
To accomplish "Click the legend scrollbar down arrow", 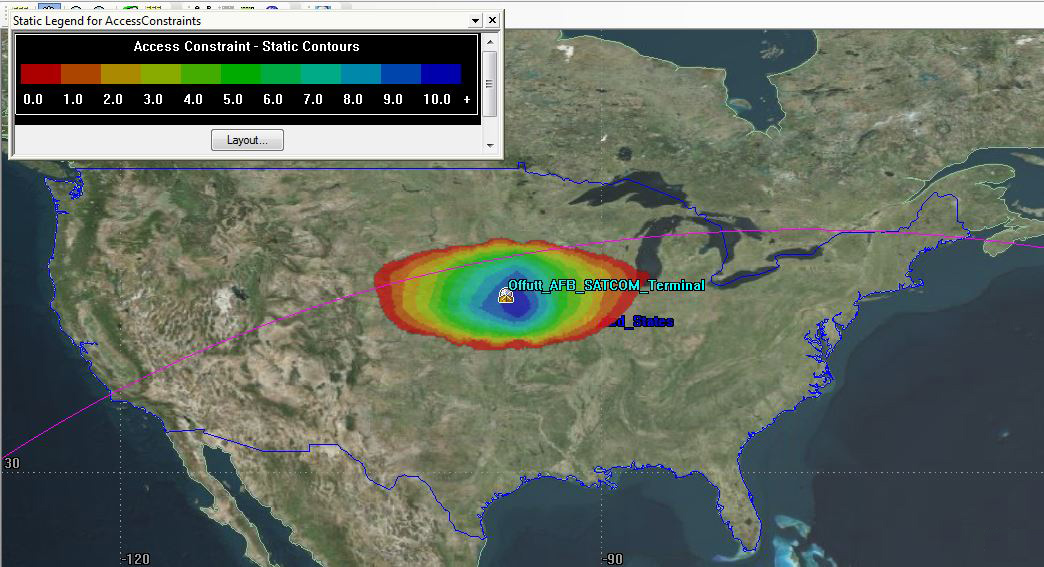I will coord(490,145).
